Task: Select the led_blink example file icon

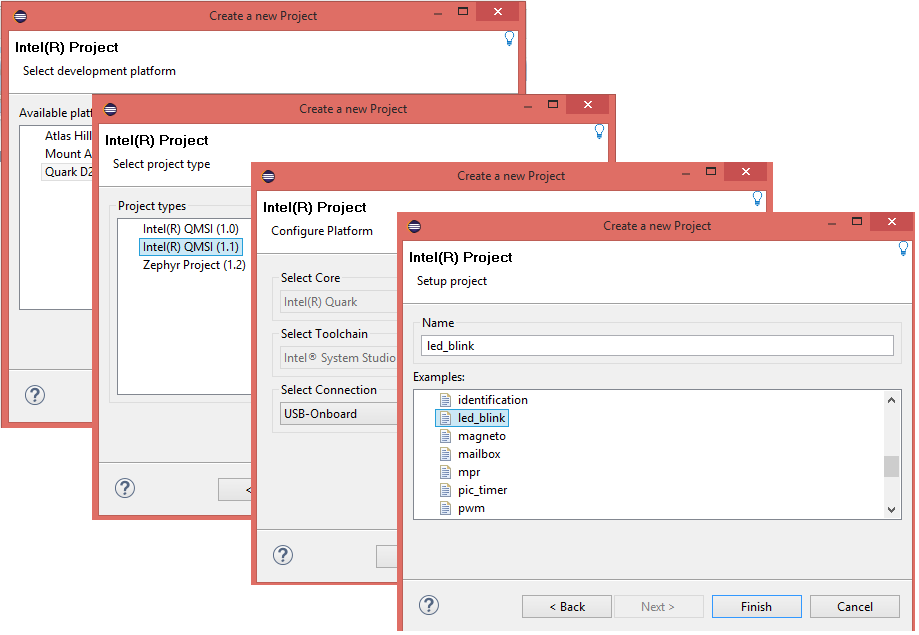Action: [445, 418]
